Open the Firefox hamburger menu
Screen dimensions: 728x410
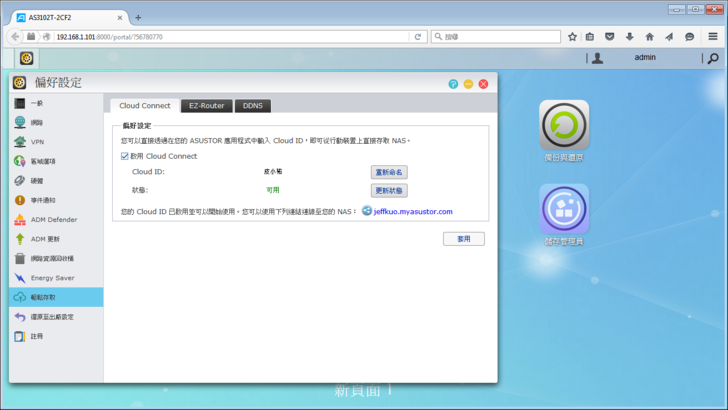point(712,36)
